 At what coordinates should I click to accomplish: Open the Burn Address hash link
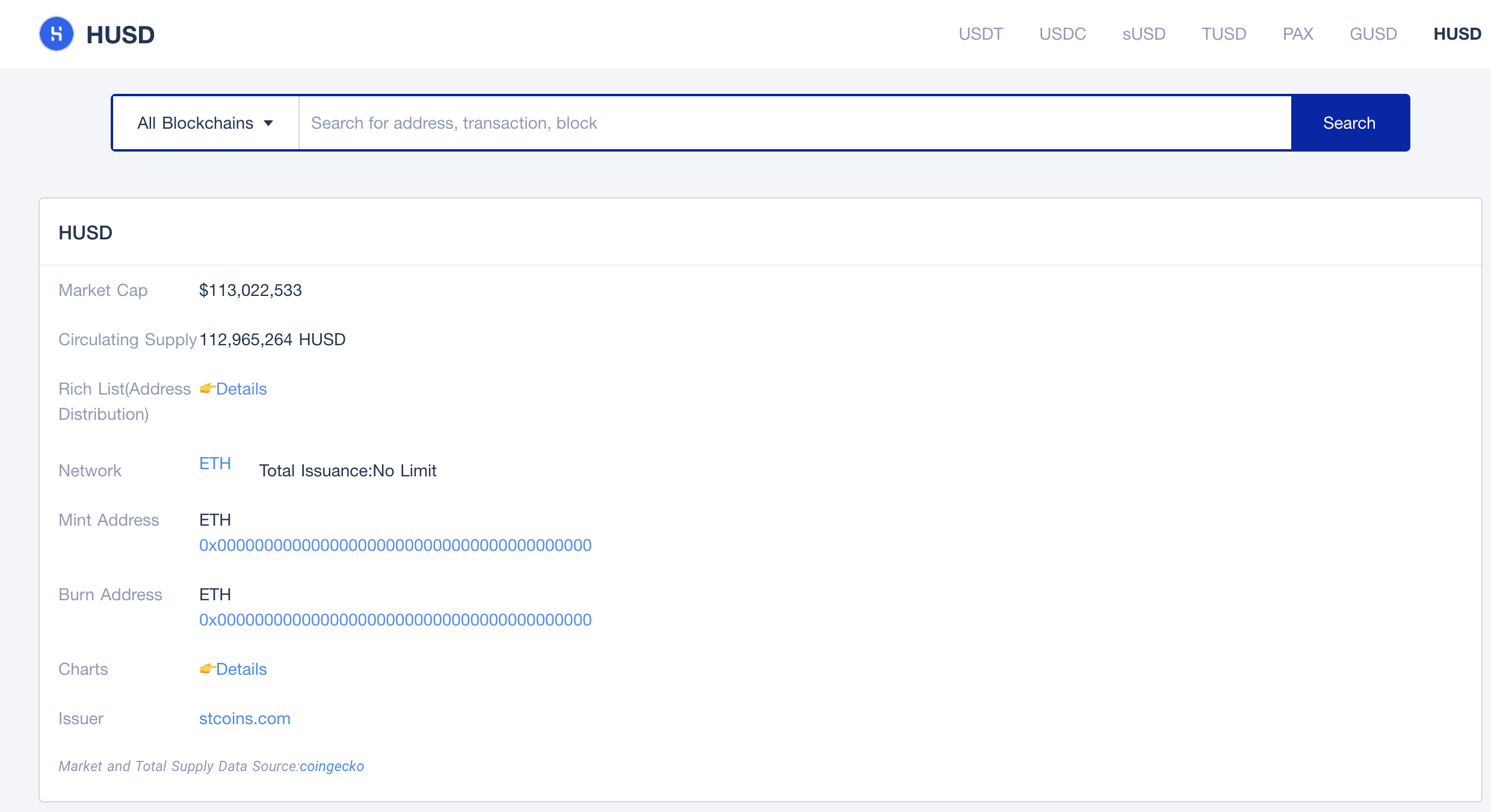coord(395,620)
